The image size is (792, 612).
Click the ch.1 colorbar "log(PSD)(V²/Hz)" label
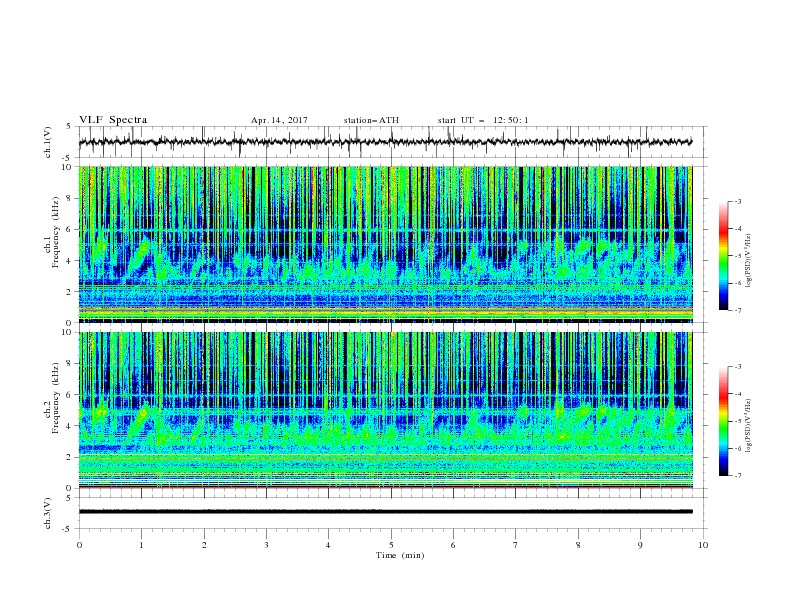point(750,261)
